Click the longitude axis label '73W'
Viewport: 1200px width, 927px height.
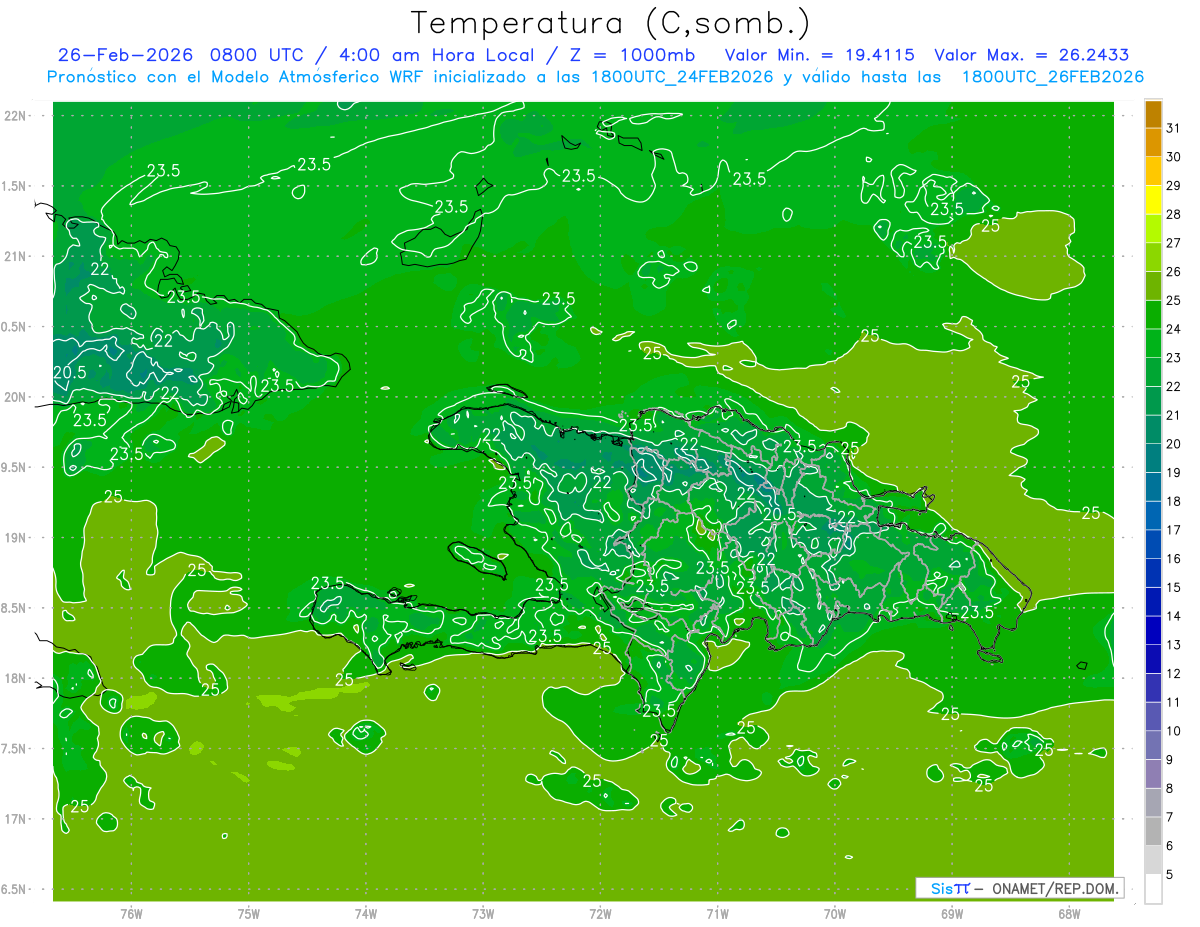tap(483, 913)
